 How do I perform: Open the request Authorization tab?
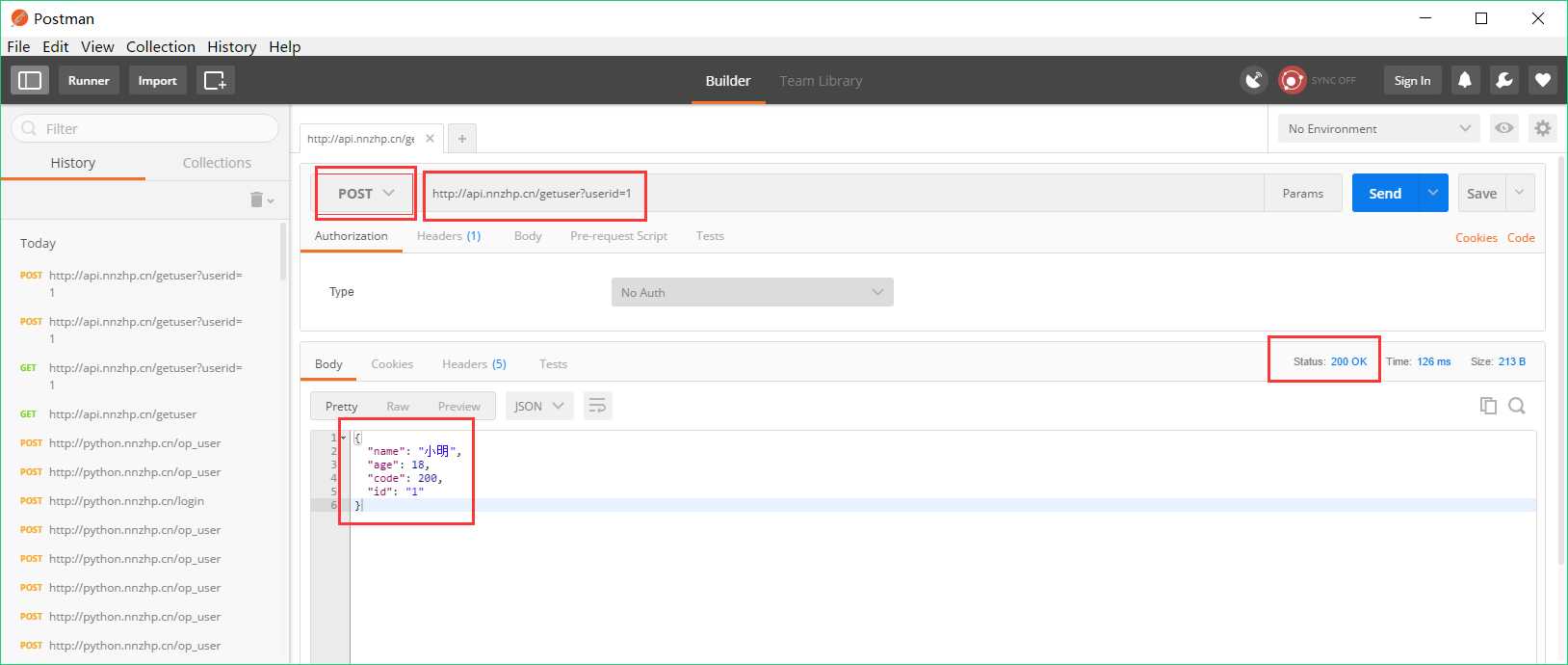352,236
